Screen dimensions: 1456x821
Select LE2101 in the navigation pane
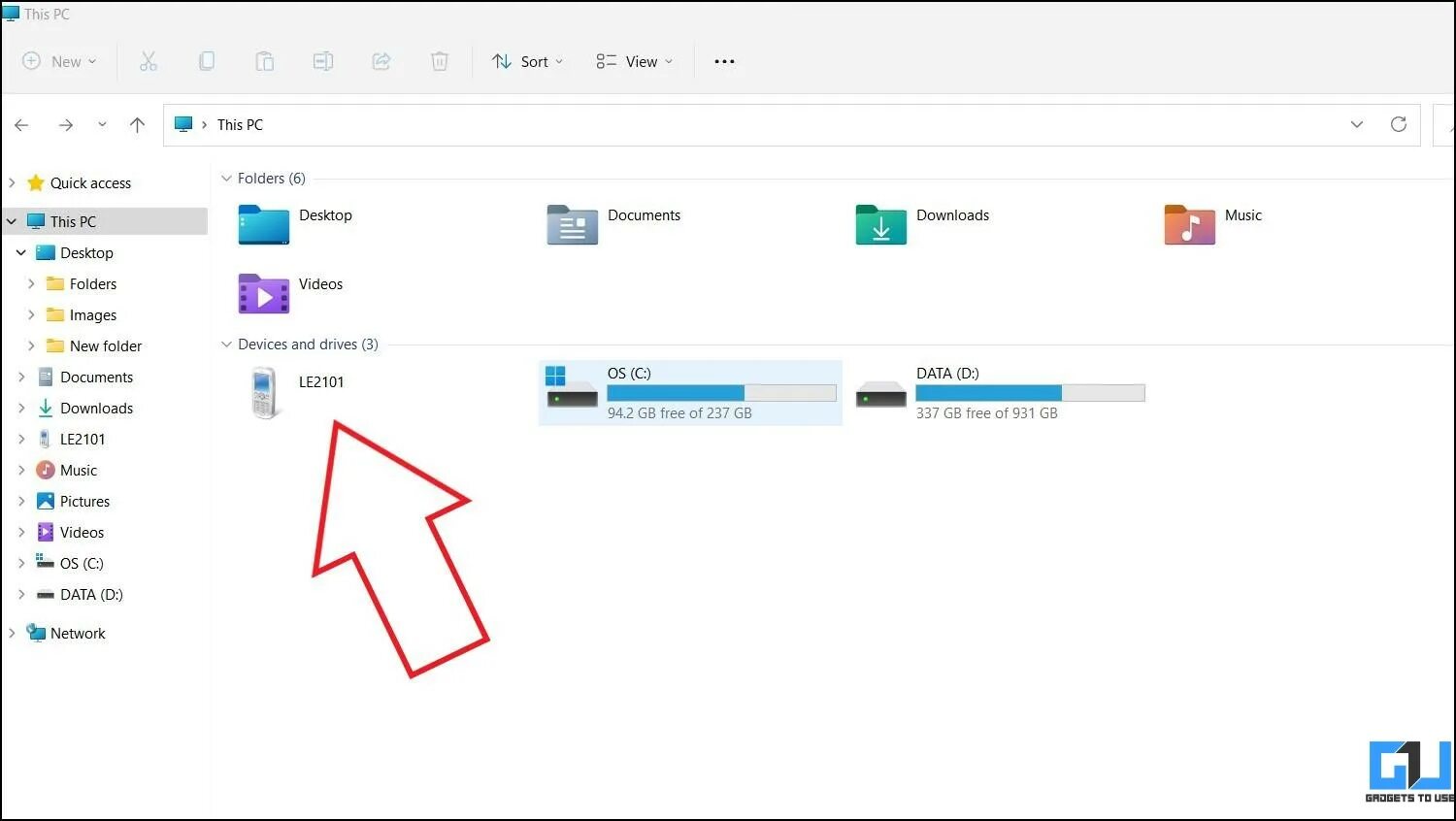(83, 439)
